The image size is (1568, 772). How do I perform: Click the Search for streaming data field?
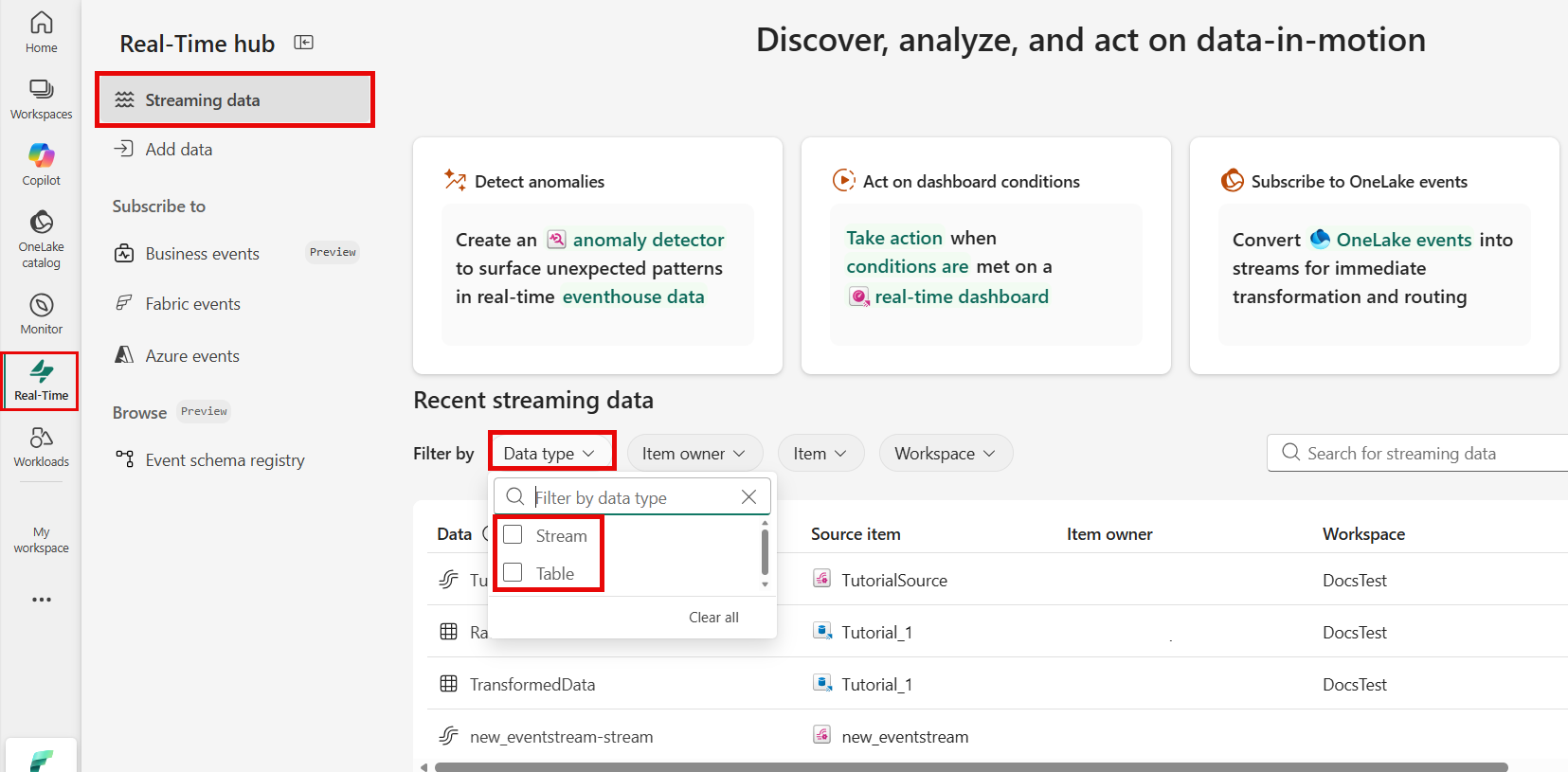tap(1421, 454)
